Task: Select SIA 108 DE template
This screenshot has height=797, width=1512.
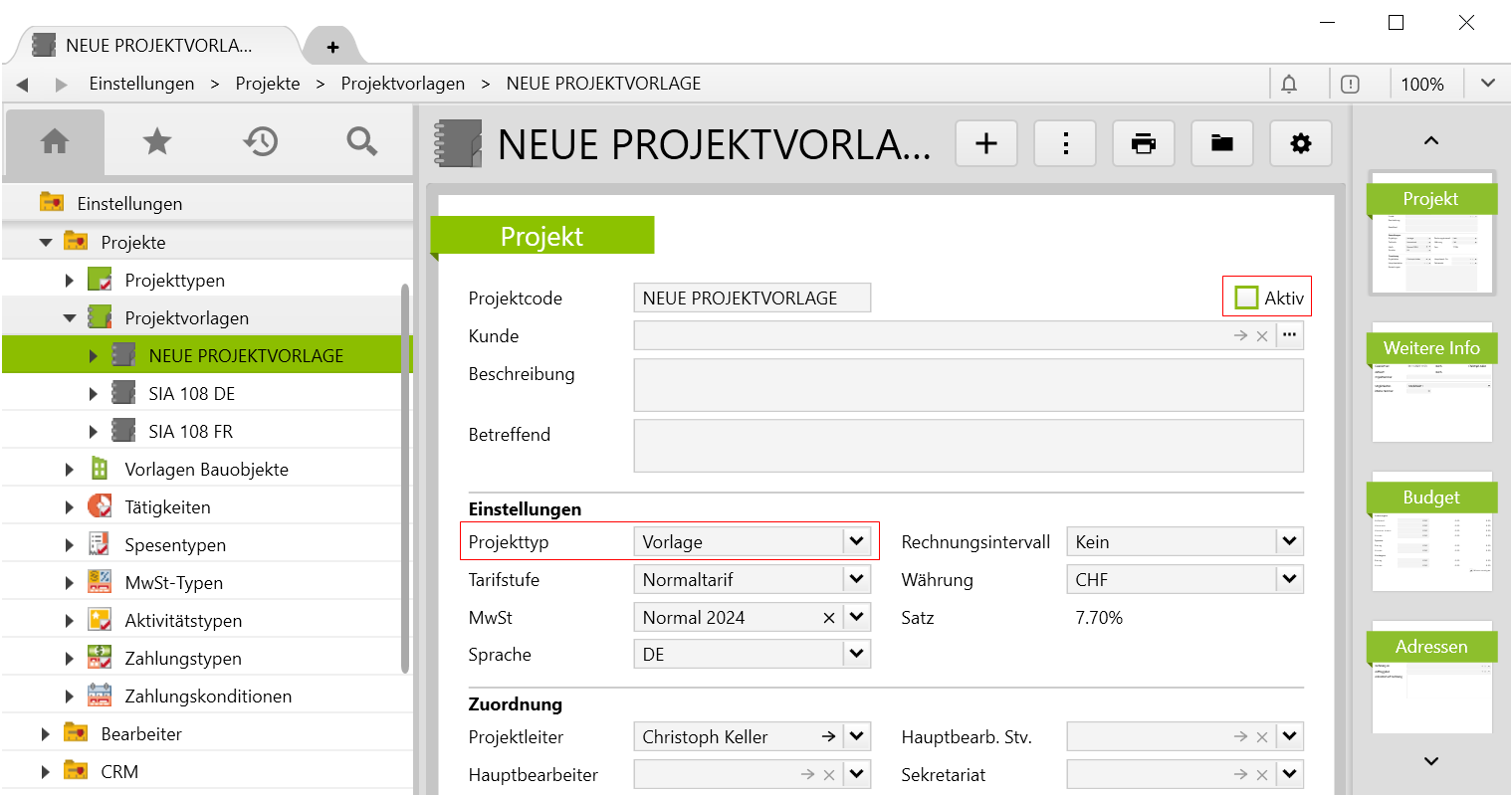Action: [191, 394]
